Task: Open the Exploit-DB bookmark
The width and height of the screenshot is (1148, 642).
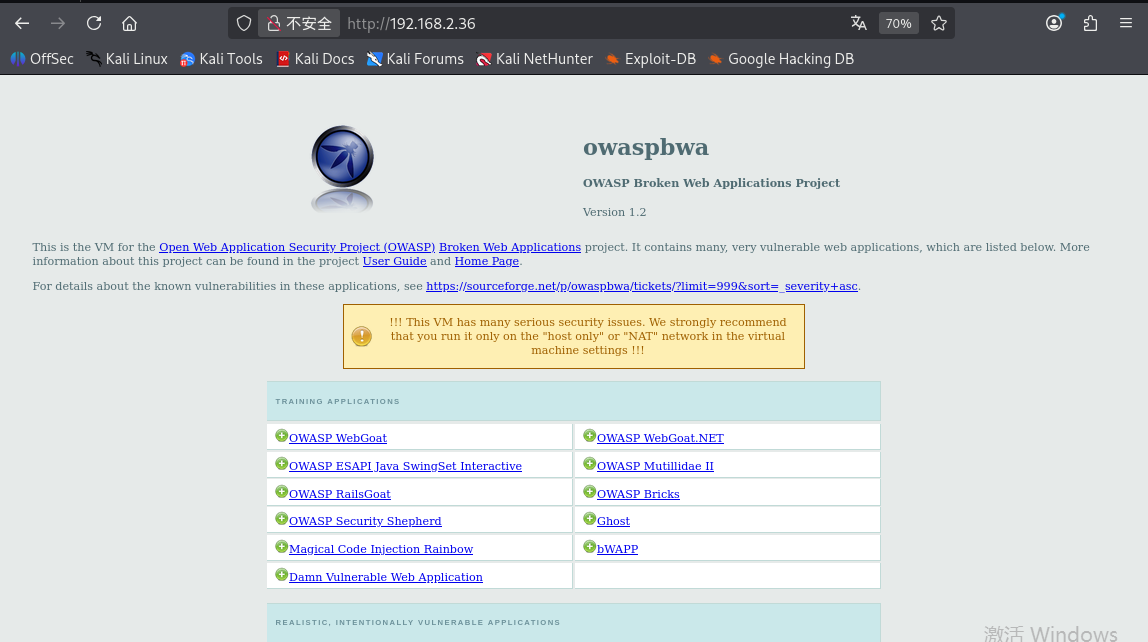Action: [x=651, y=59]
